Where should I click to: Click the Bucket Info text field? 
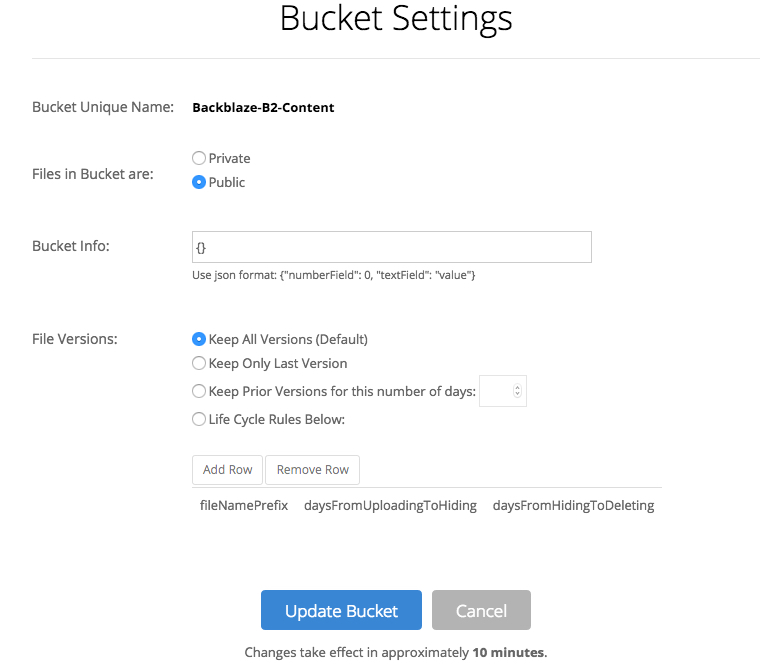pyautogui.click(x=392, y=247)
